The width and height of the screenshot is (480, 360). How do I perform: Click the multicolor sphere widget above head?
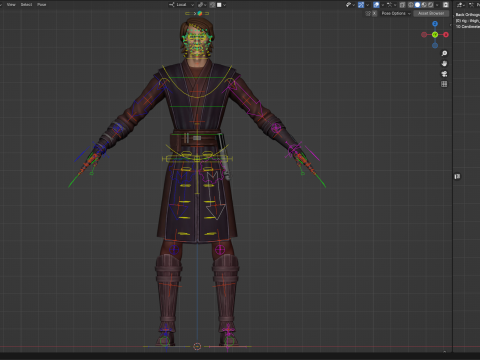pyautogui.click(x=200, y=13)
